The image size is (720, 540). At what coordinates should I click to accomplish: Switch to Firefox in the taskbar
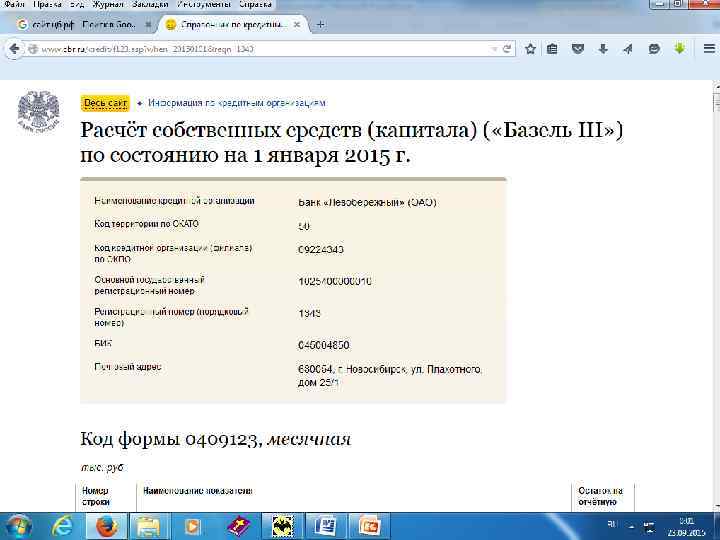tap(106, 527)
